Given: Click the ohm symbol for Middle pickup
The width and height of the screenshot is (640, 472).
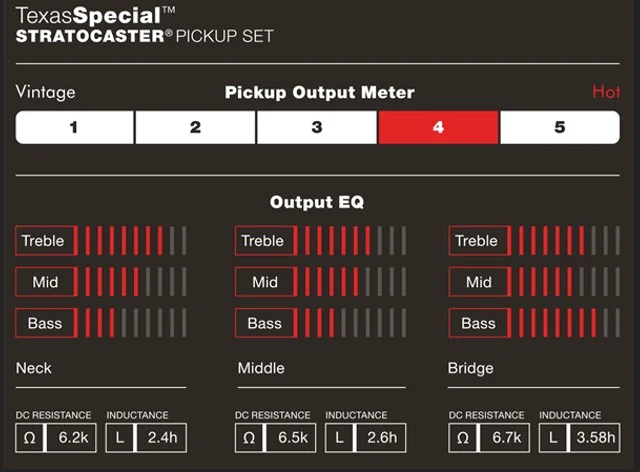Looking at the screenshot, I should tap(249, 438).
